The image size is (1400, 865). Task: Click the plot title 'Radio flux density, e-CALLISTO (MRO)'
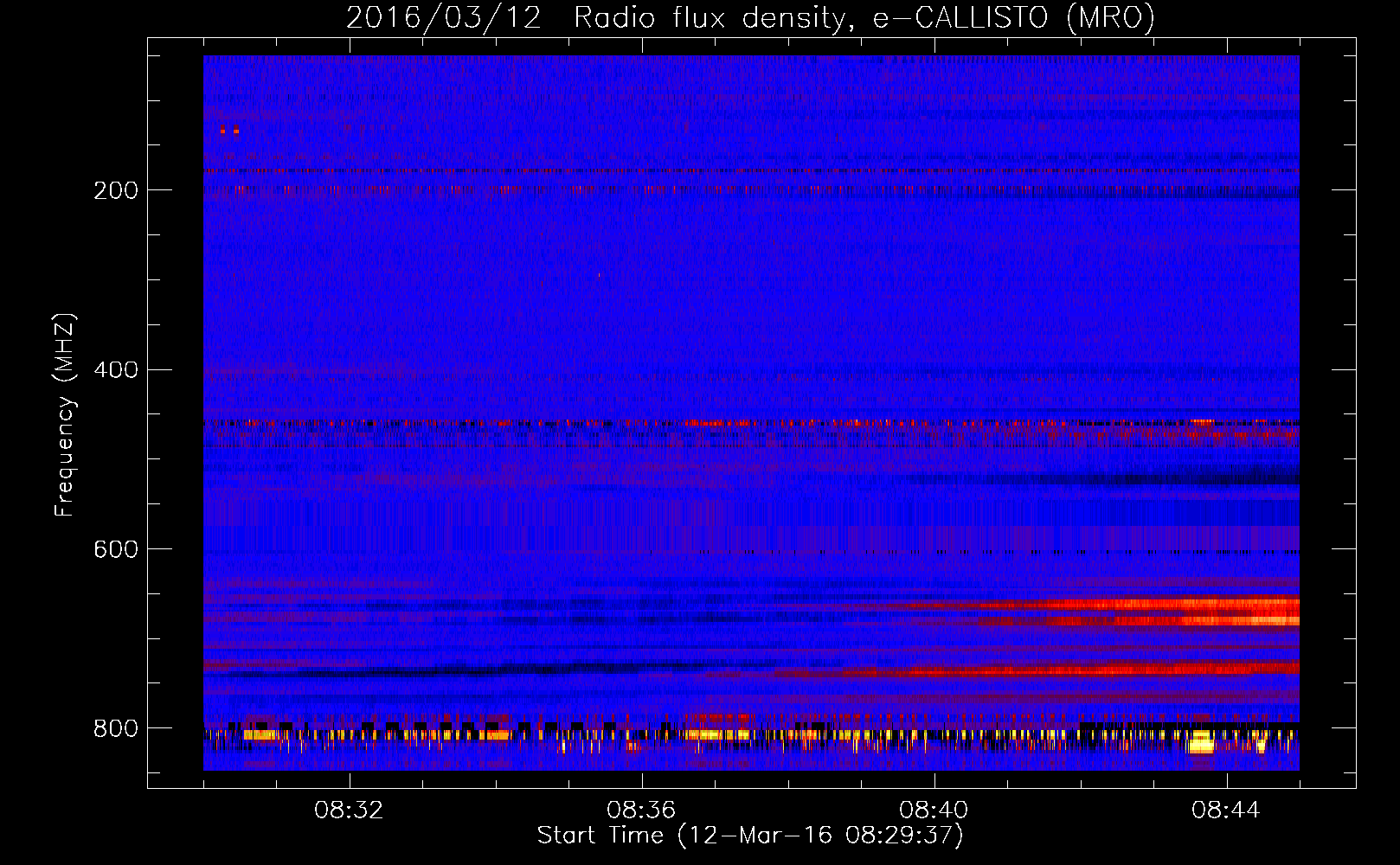[864, 18]
